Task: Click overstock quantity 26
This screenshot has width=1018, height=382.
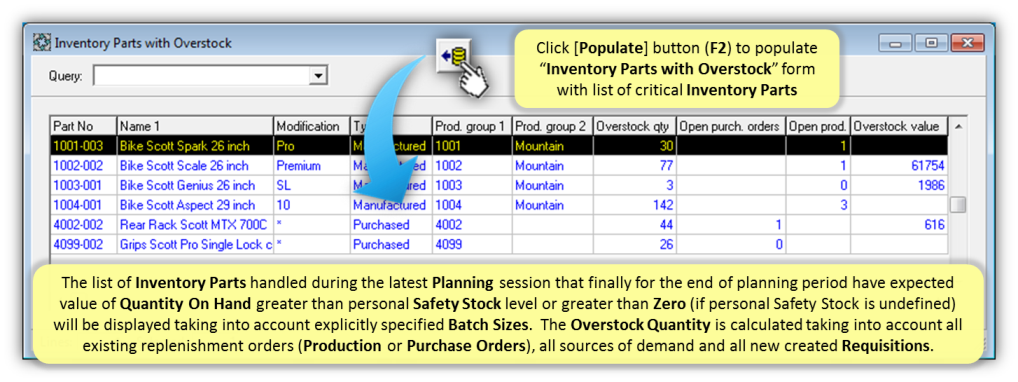Action: tap(665, 245)
